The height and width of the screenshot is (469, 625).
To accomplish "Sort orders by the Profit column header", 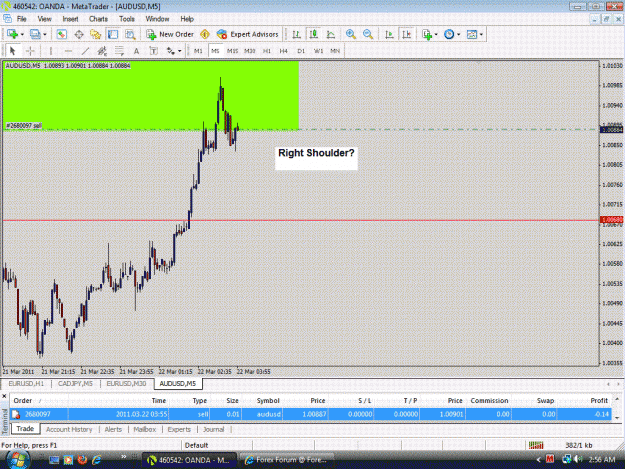I will point(599,400).
